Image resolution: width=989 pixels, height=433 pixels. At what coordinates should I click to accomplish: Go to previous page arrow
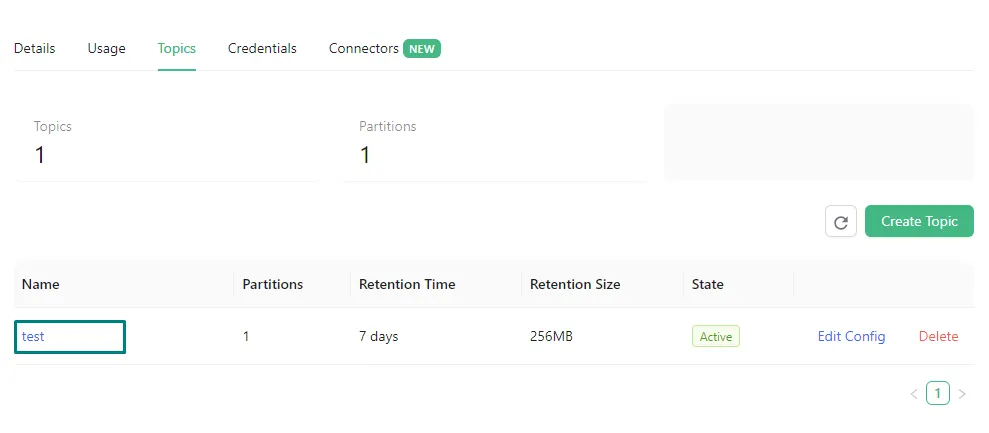[x=913, y=394]
